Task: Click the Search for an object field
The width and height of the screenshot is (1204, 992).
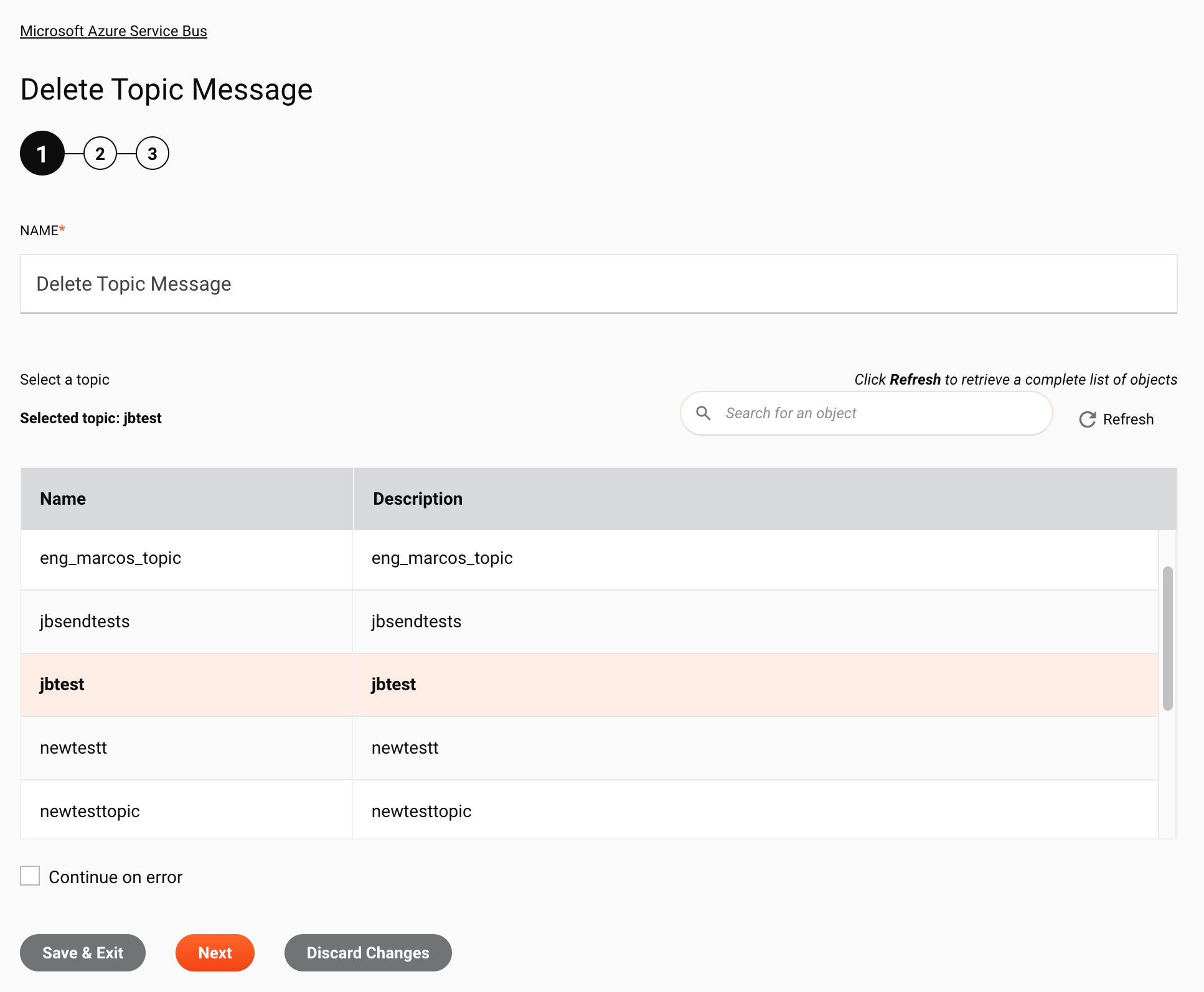Action: tap(867, 412)
